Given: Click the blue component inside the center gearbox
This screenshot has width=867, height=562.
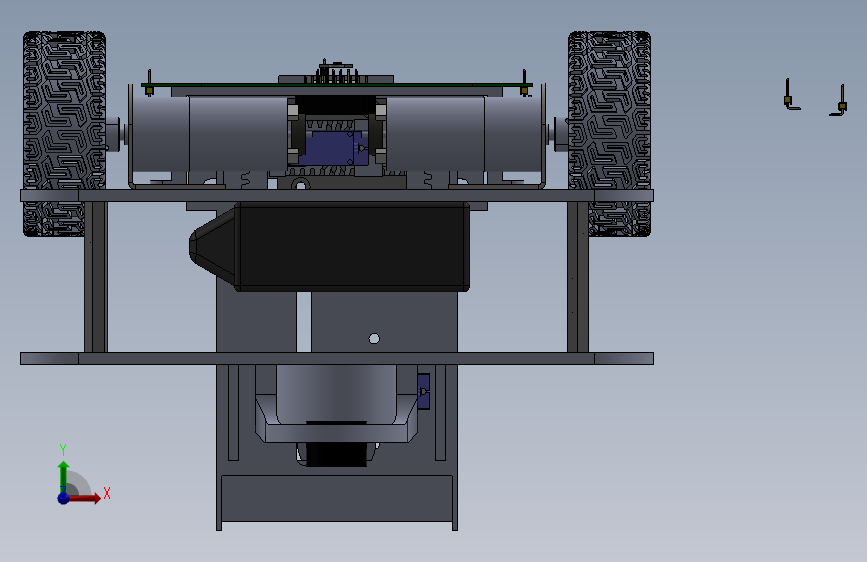Looking at the screenshot, I should (x=332, y=148).
